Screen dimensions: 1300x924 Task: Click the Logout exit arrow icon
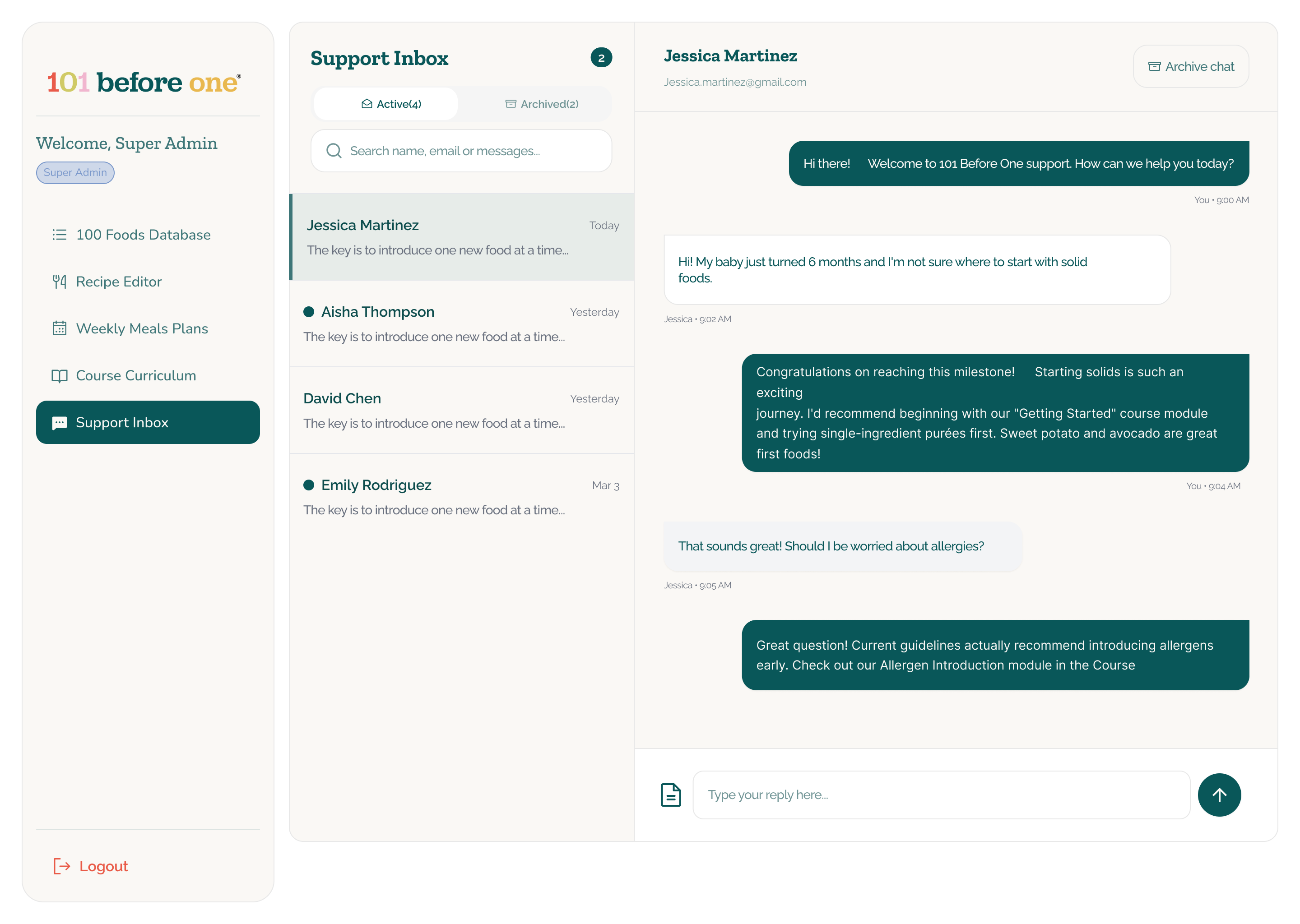coord(61,866)
